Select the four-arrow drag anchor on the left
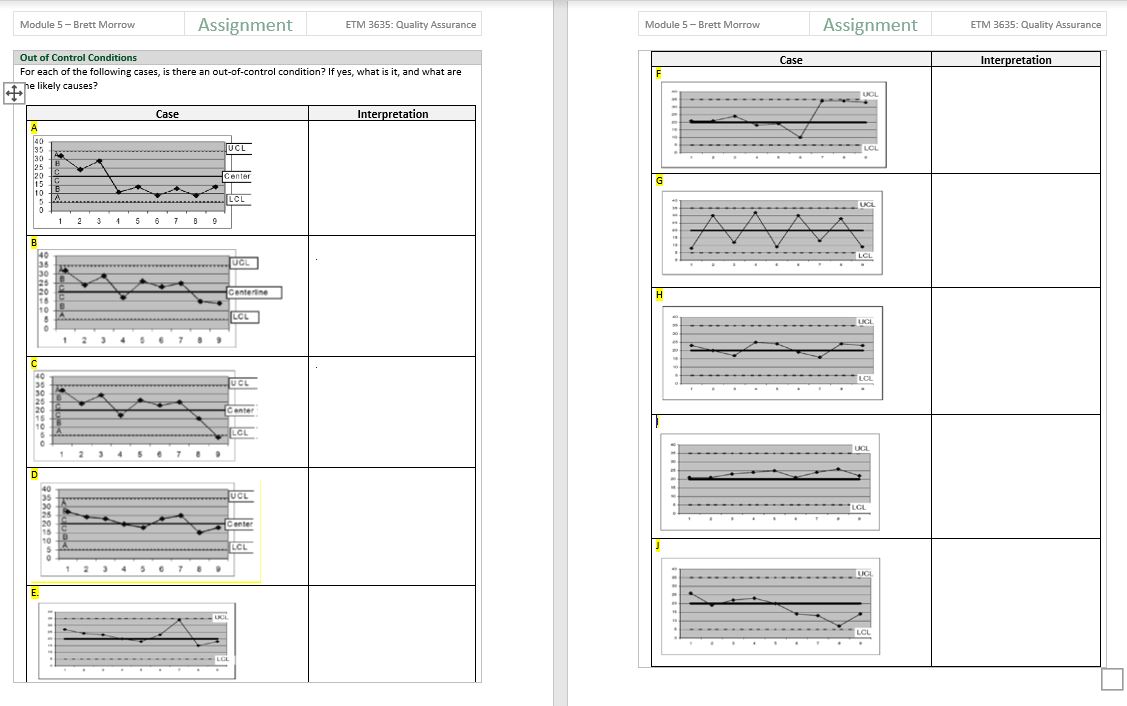This screenshot has height=706, width=1127. click(13, 93)
